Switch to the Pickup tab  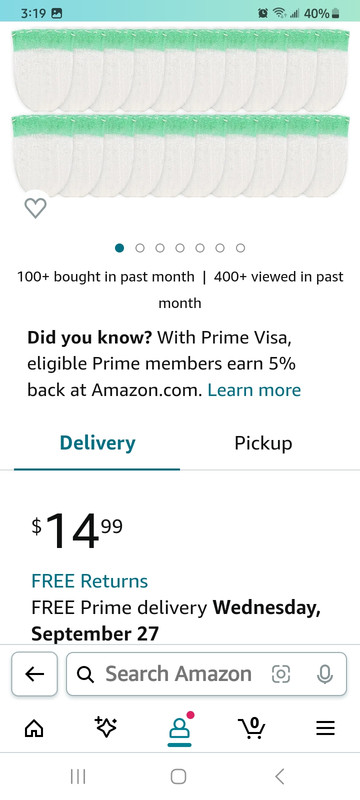pyautogui.click(x=263, y=443)
